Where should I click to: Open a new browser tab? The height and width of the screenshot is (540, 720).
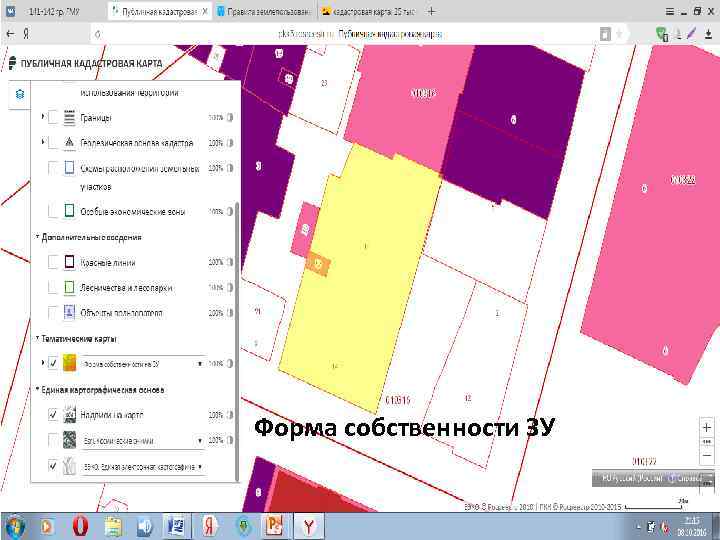(431, 12)
